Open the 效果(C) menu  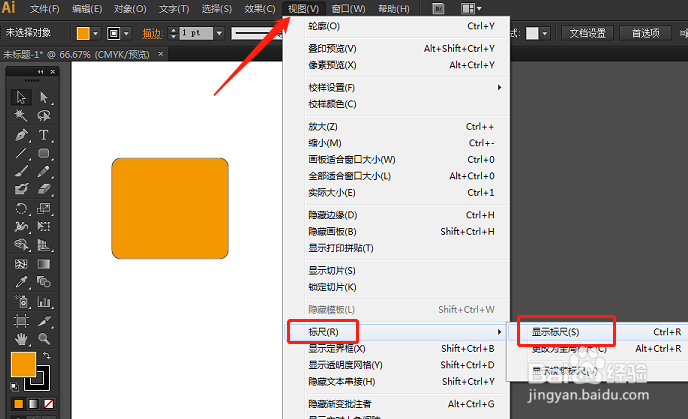[260, 9]
